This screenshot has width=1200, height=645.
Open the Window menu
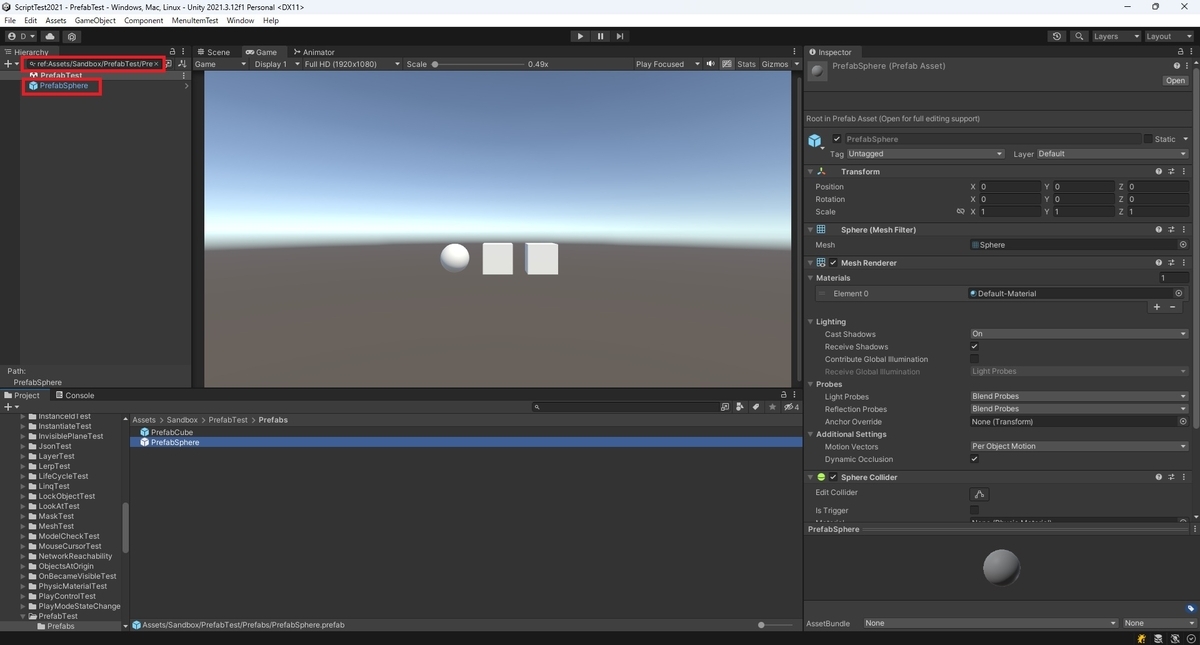pos(240,20)
